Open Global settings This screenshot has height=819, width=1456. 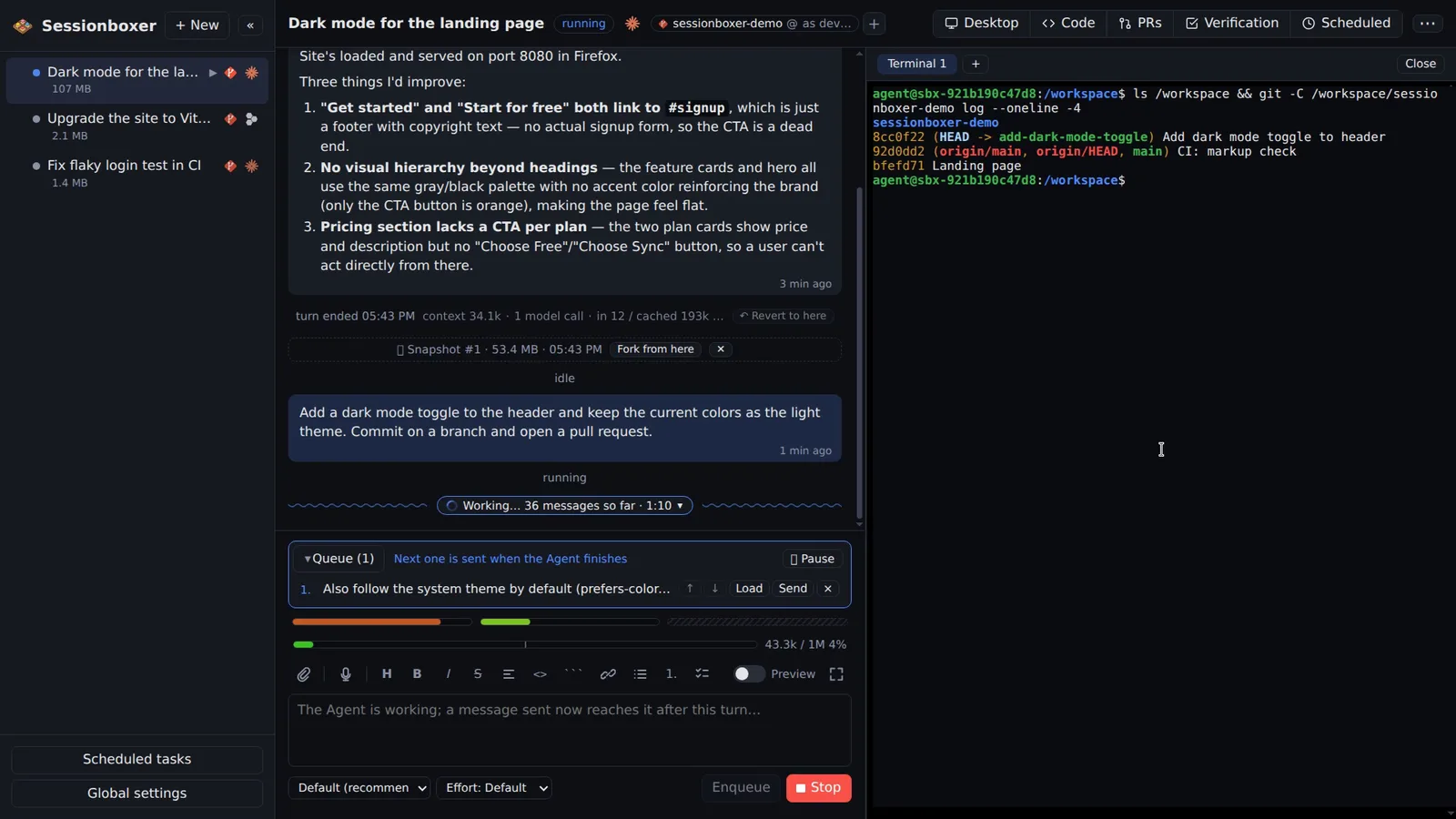point(136,794)
